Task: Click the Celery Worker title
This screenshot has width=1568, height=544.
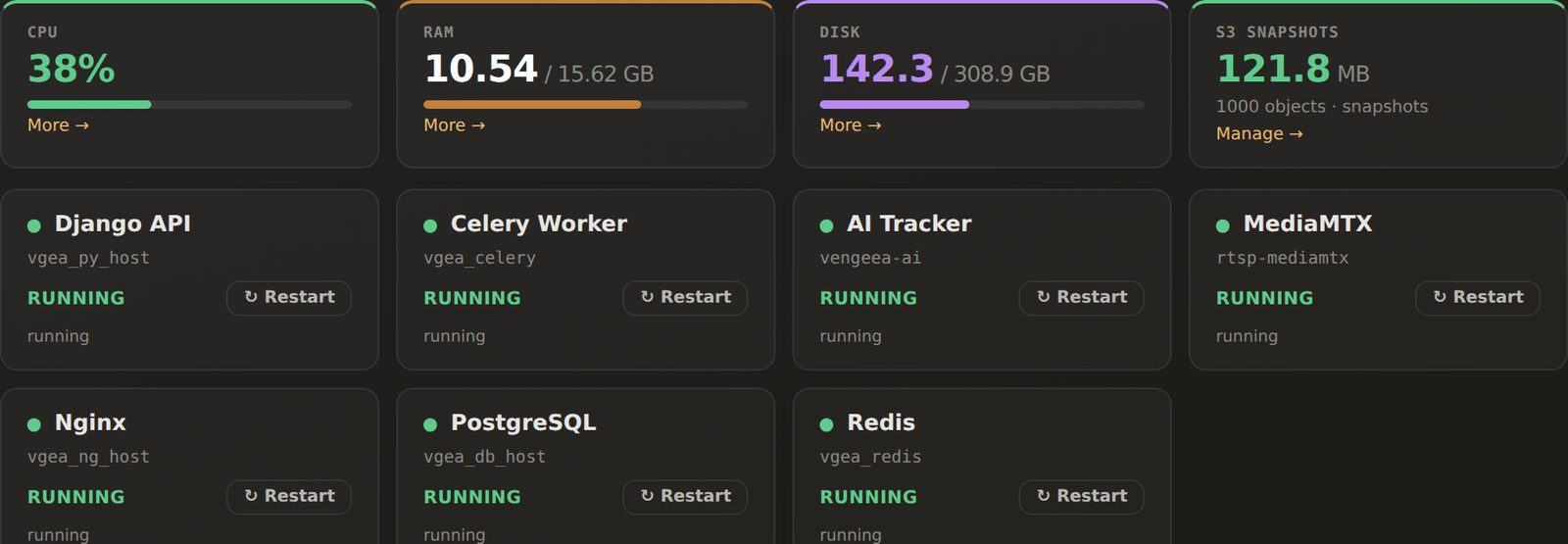Action: (x=539, y=223)
